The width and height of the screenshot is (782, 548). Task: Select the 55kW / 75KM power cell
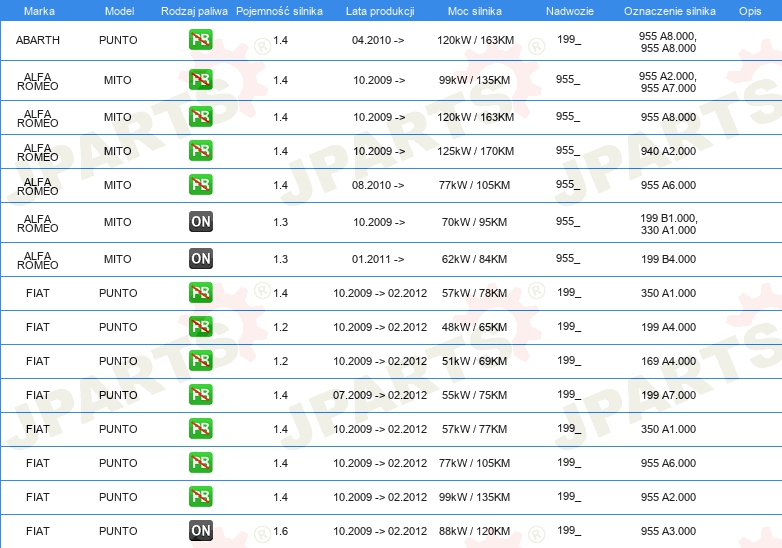click(x=474, y=395)
